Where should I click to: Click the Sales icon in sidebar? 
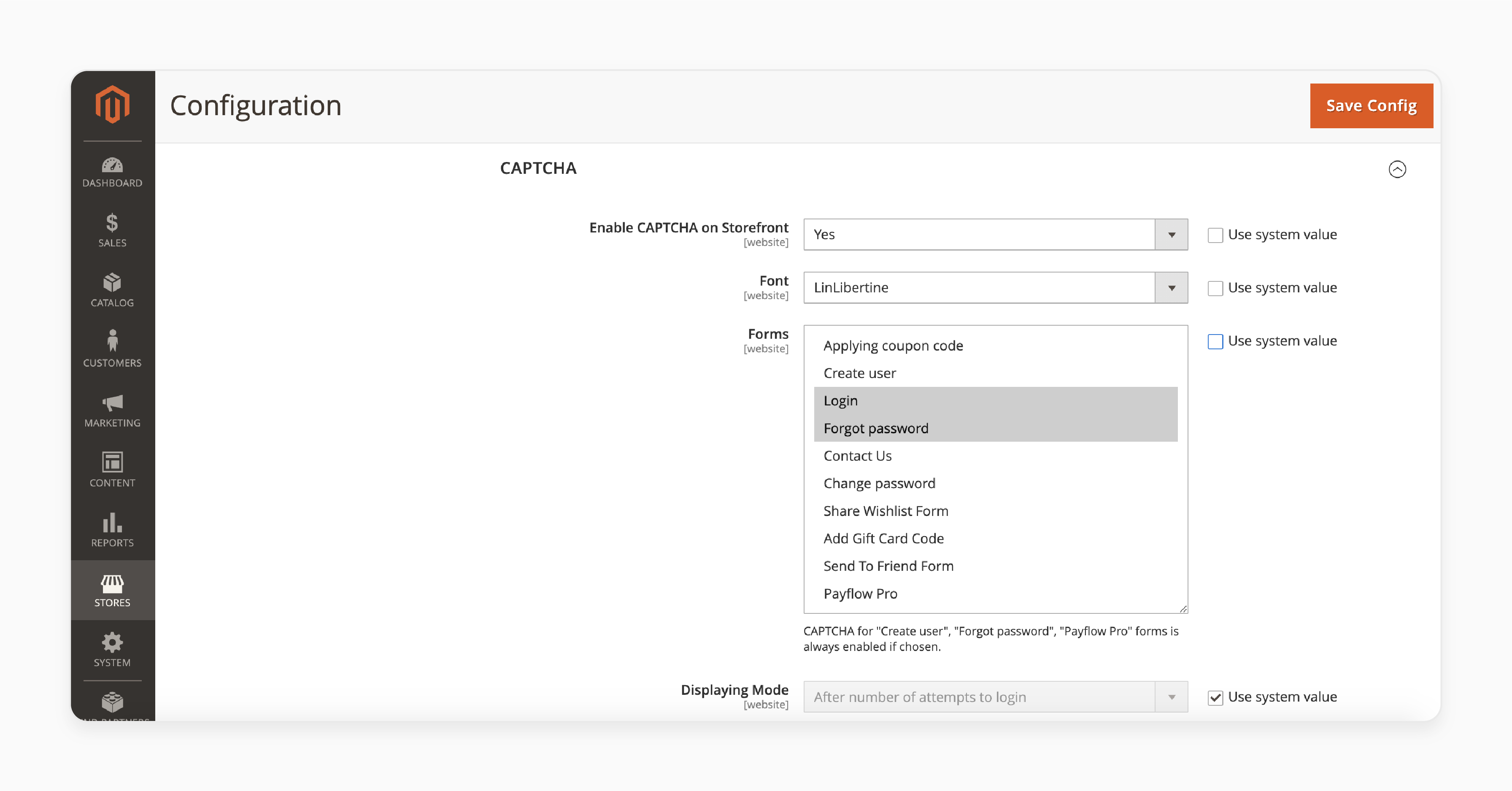click(x=112, y=230)
